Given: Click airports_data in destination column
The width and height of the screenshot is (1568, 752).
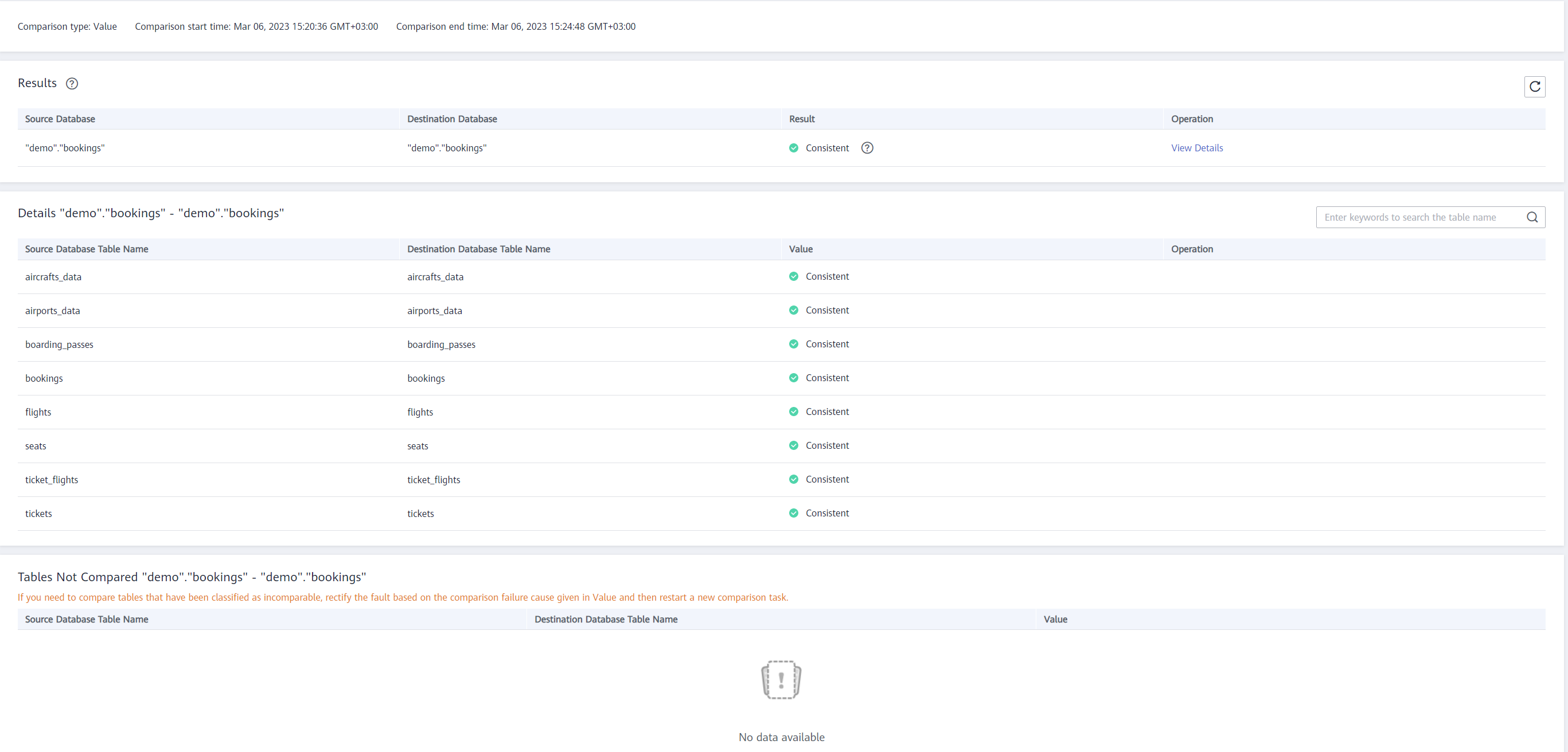Looking at the screenshot, I should [435, 310].
